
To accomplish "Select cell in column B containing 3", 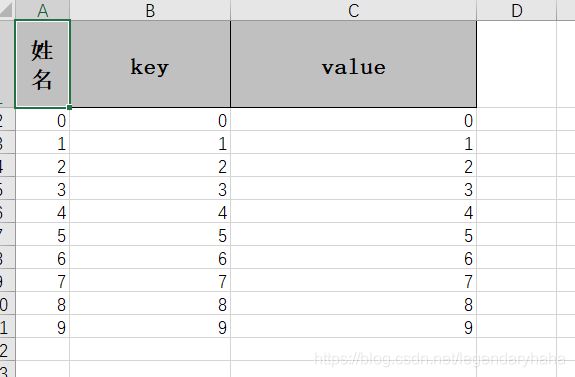I will click(x=150, y=188).
